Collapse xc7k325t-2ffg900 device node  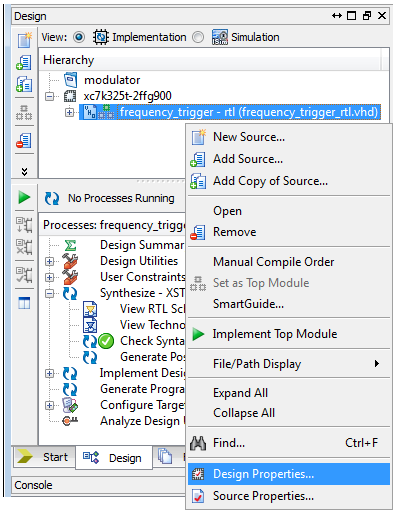[50, 97]
